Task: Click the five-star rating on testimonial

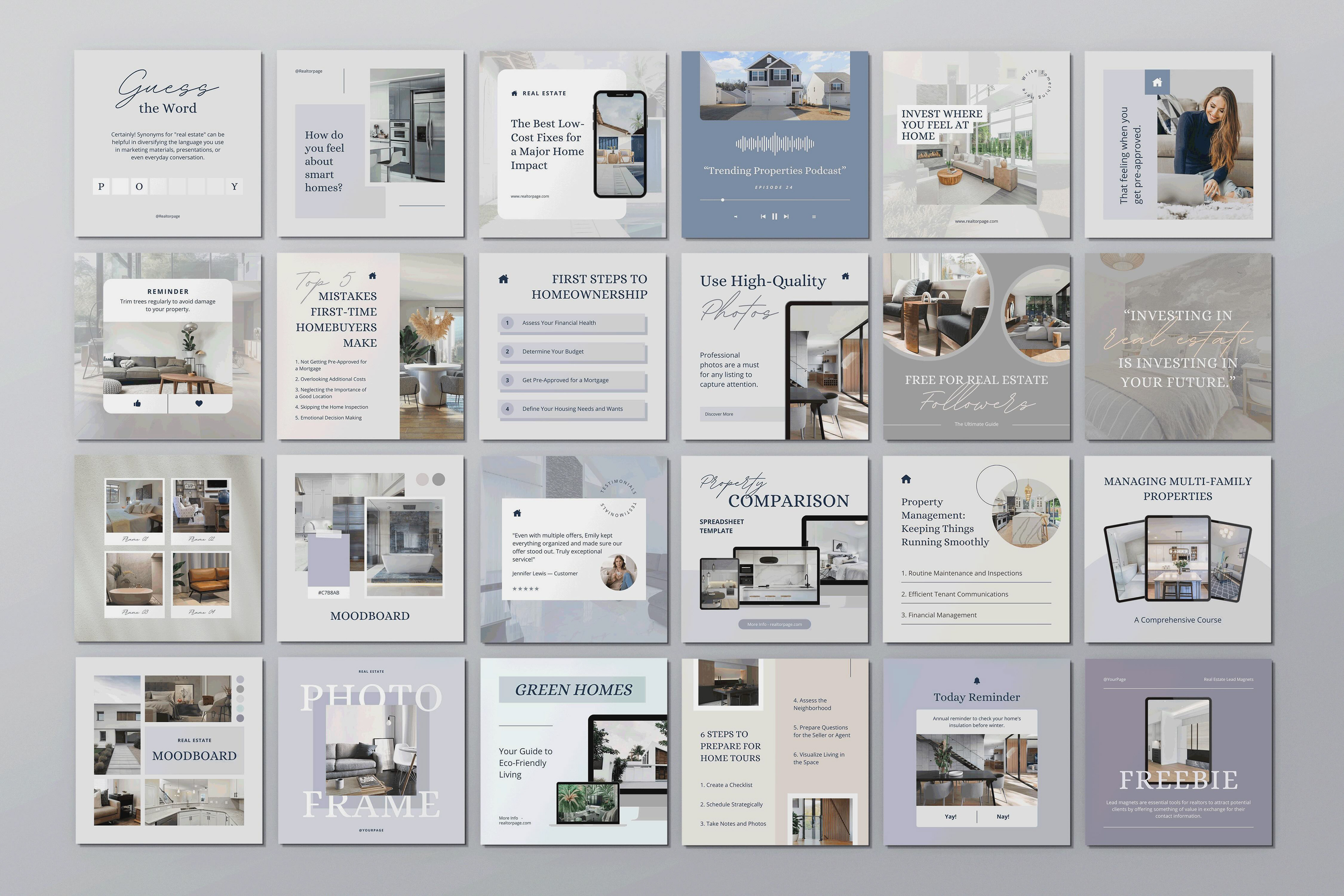Action: click(525, 589)
